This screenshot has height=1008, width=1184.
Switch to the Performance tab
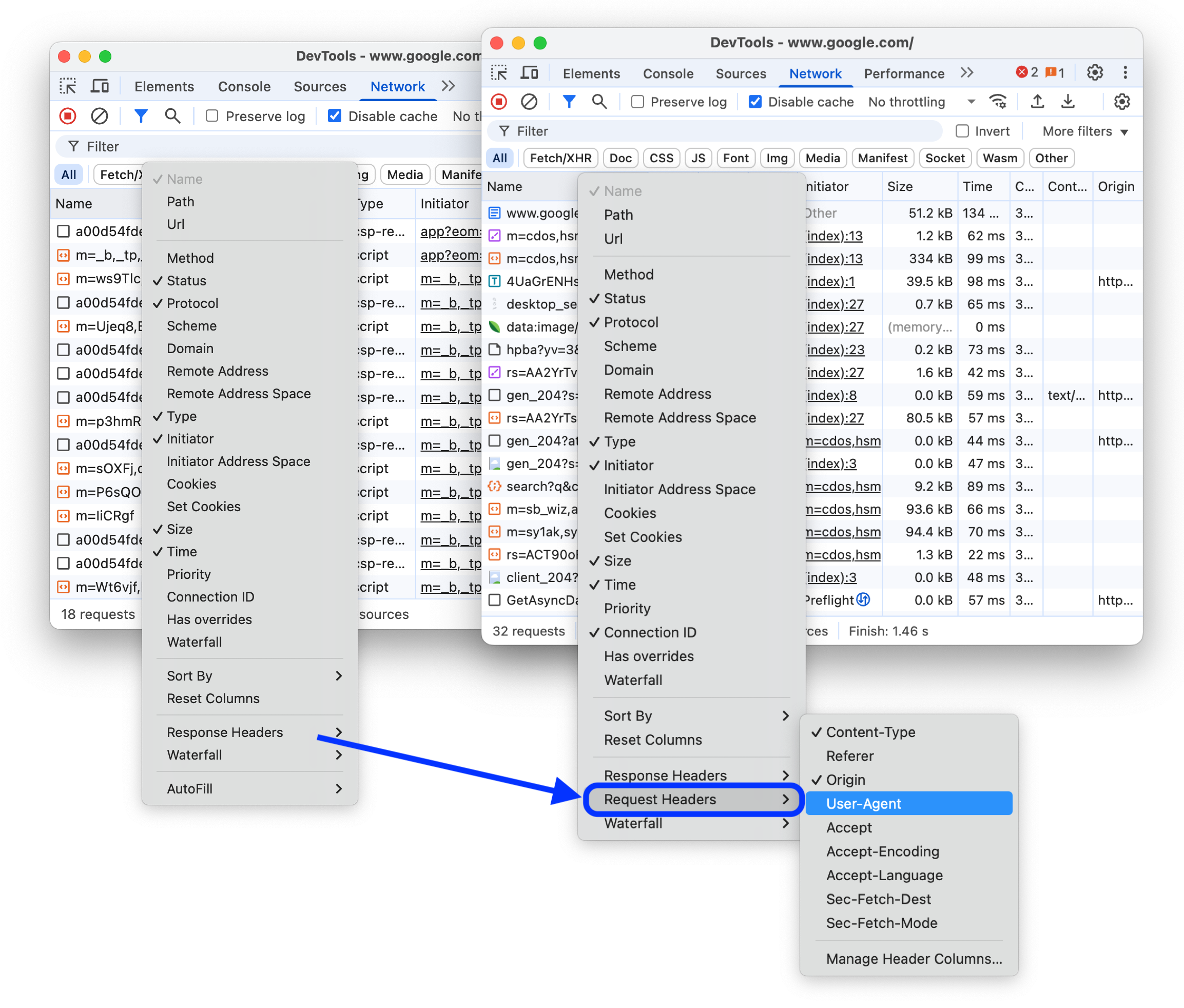[903, 73]
